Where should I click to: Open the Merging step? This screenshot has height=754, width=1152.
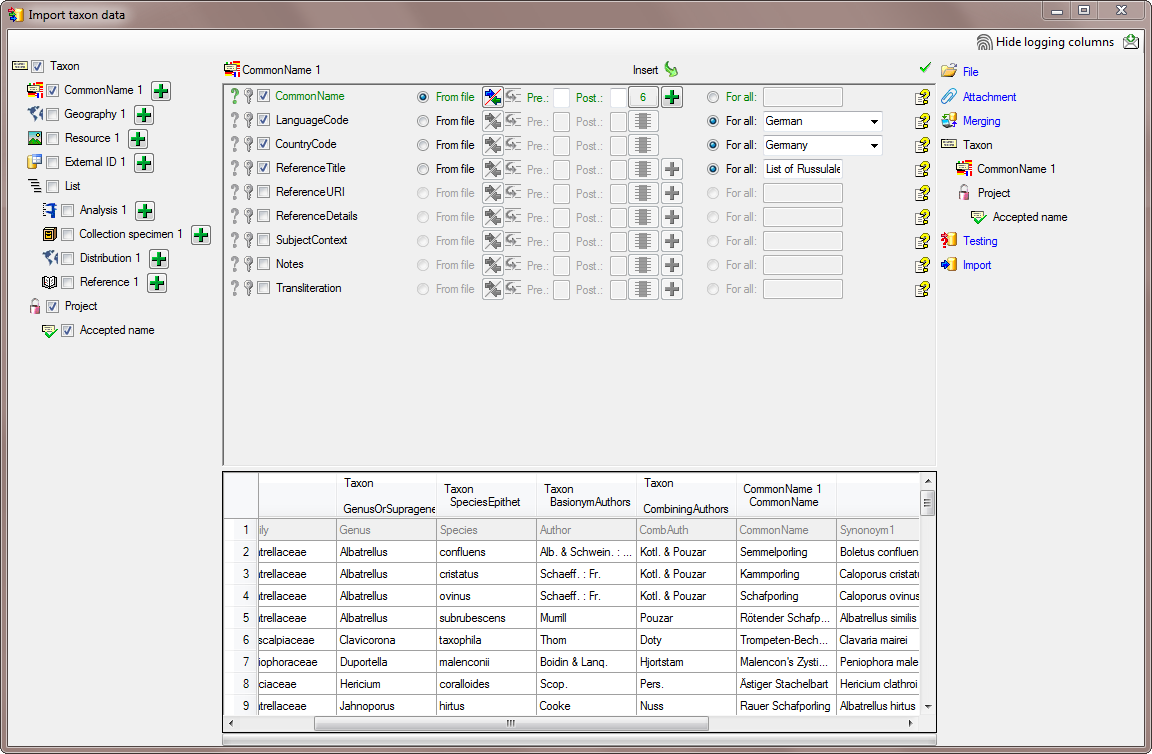pyautogui.click(x=981, y=121)
